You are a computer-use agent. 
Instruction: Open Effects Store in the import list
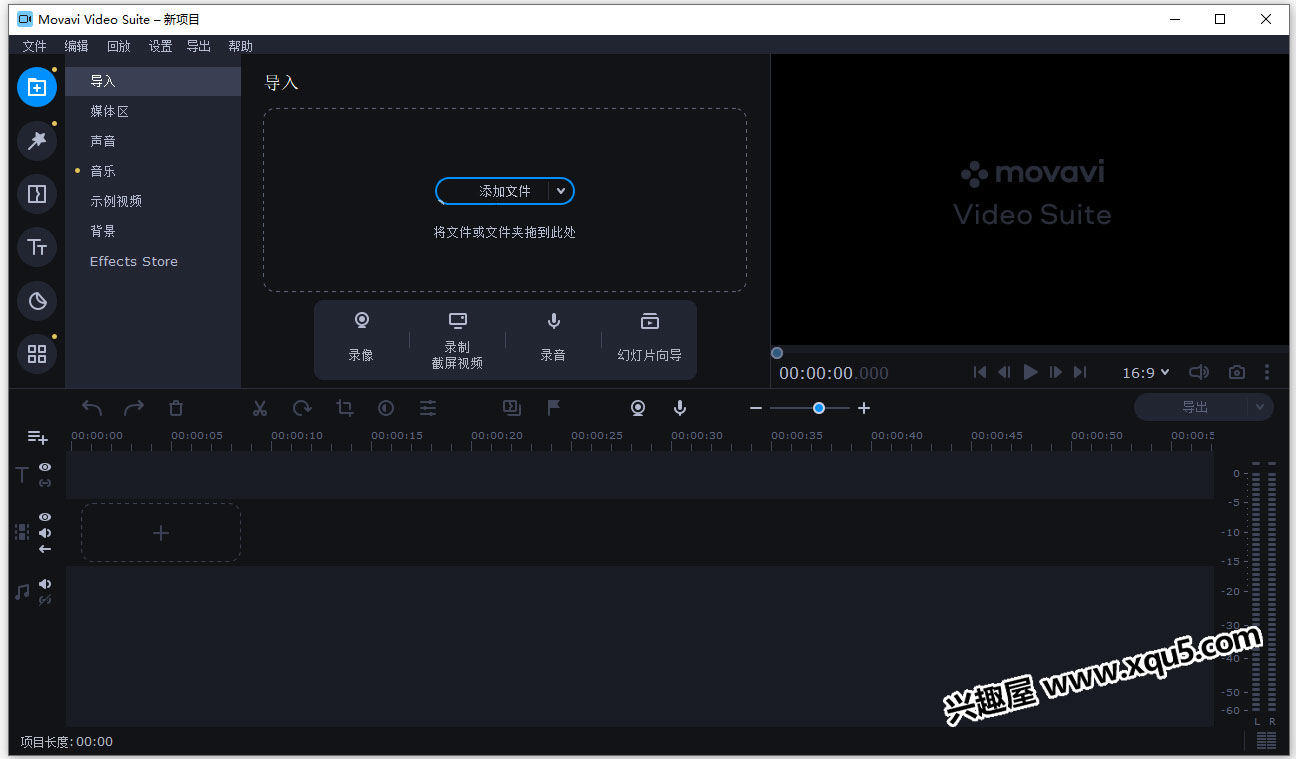pos(153,261)
